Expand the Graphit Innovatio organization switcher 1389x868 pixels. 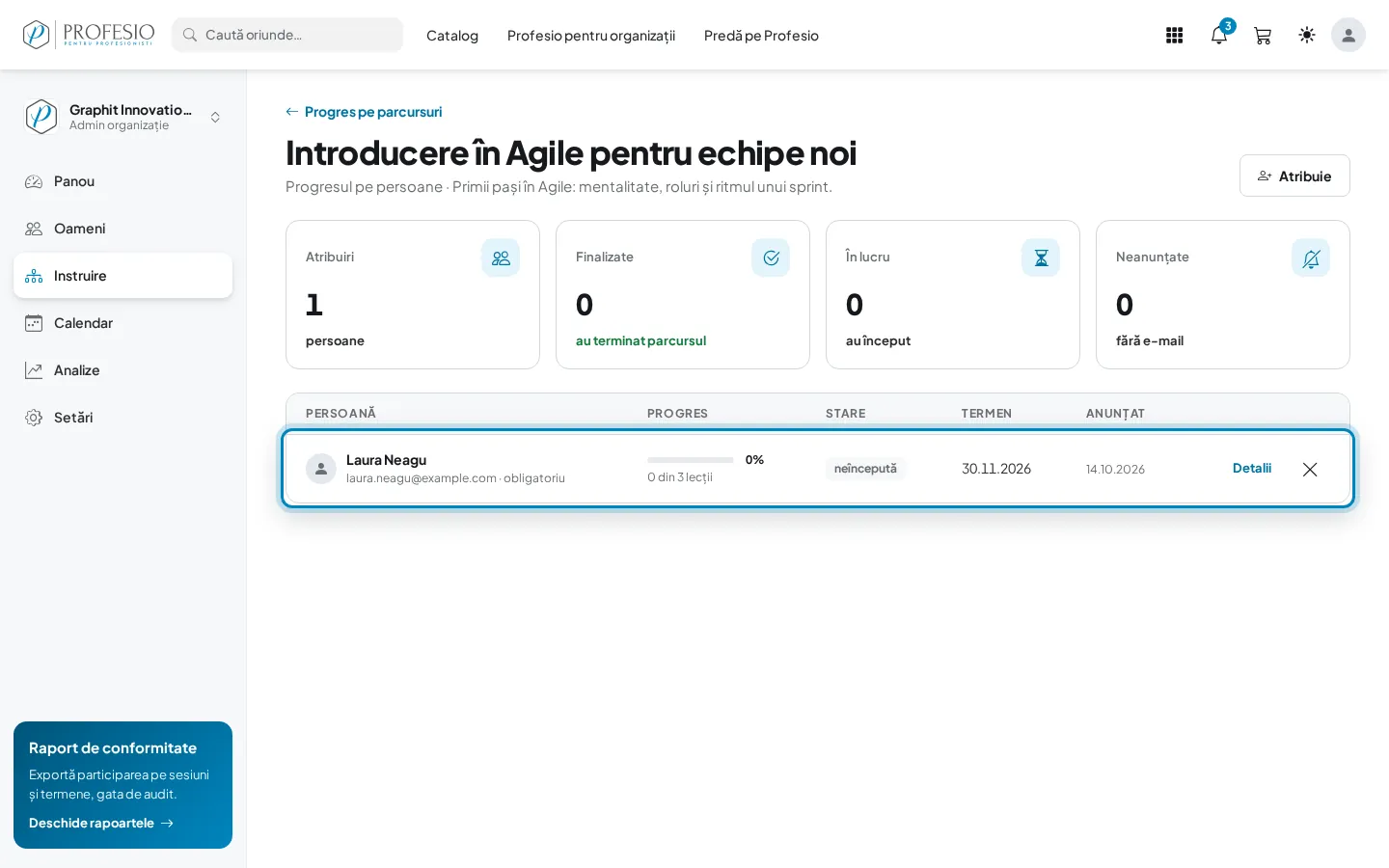point(123,117)
